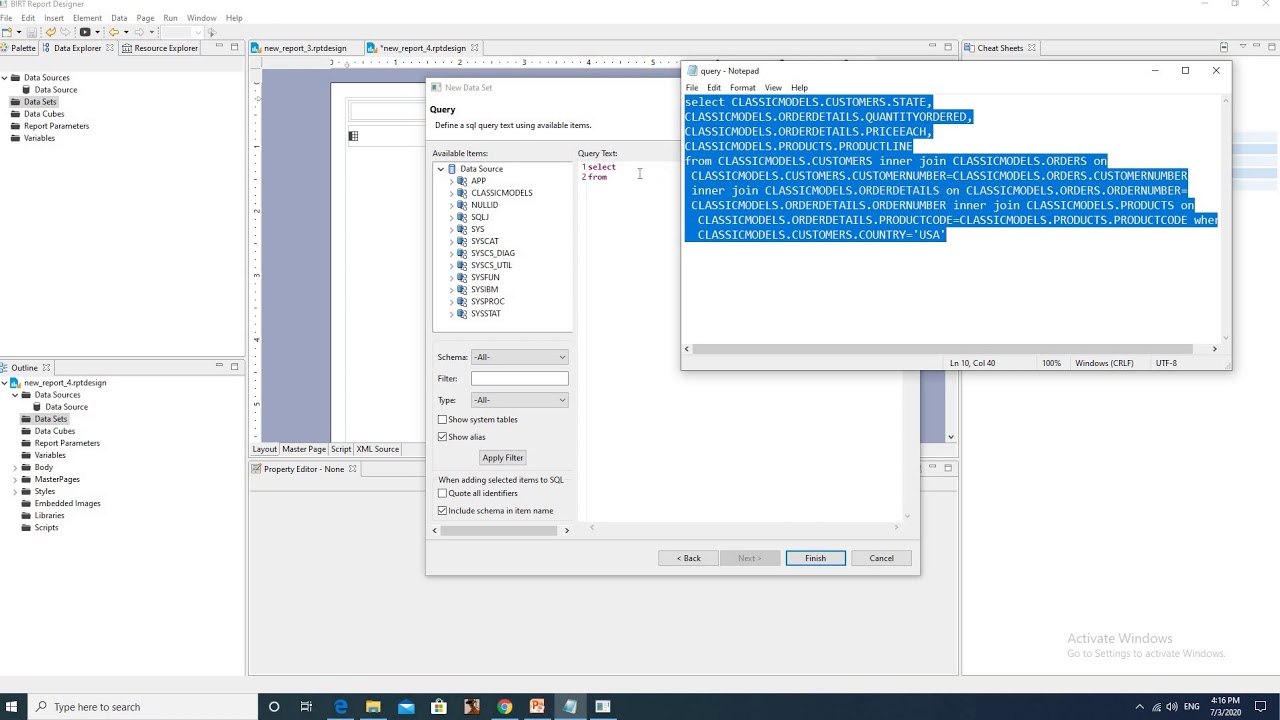Open the Type dropdown
This screenshot has width=1280, height=720.
pyautogui.click(x=519, y=400)
